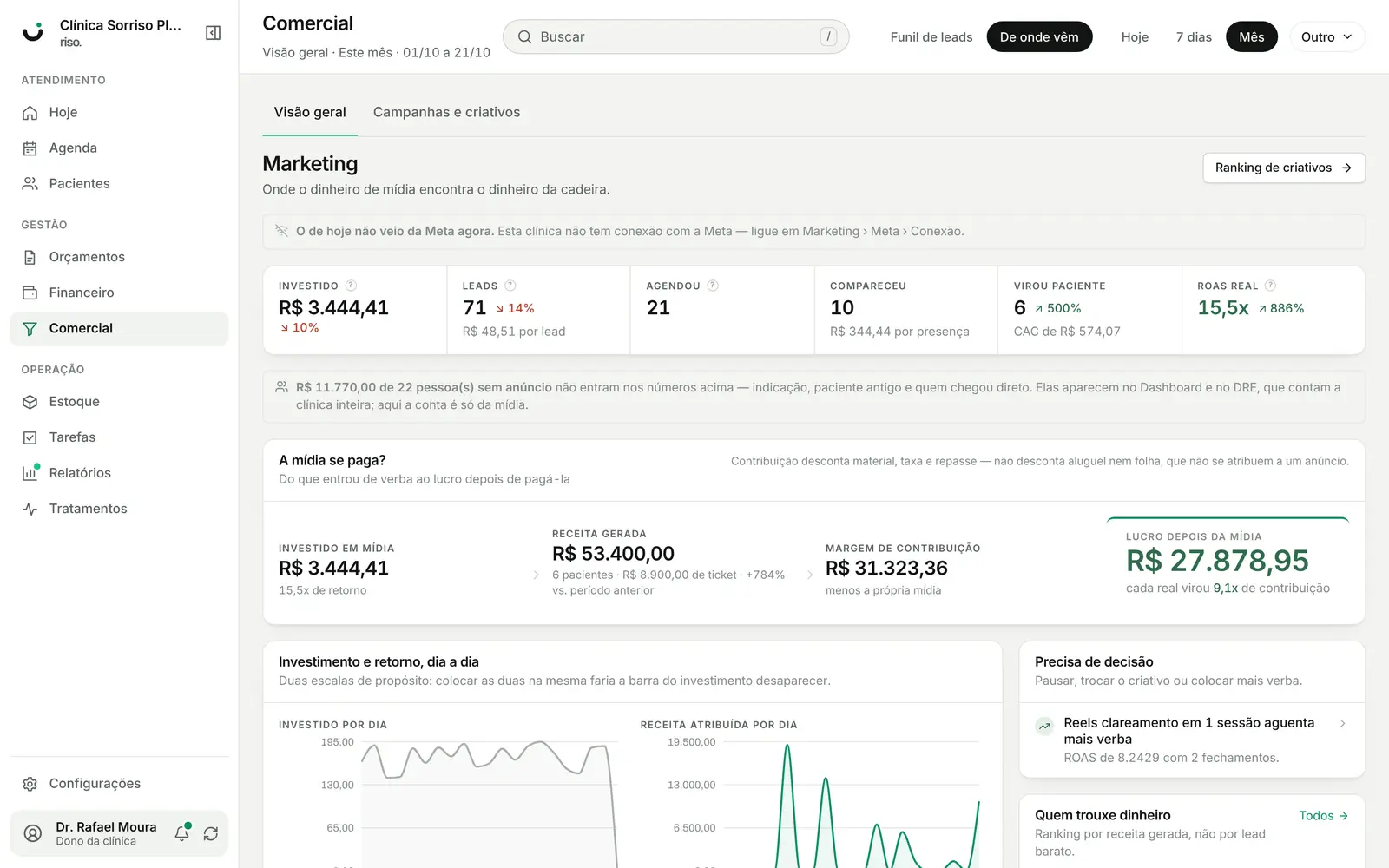
Task: Choose 7 dias period filter
Action: 1194,37
